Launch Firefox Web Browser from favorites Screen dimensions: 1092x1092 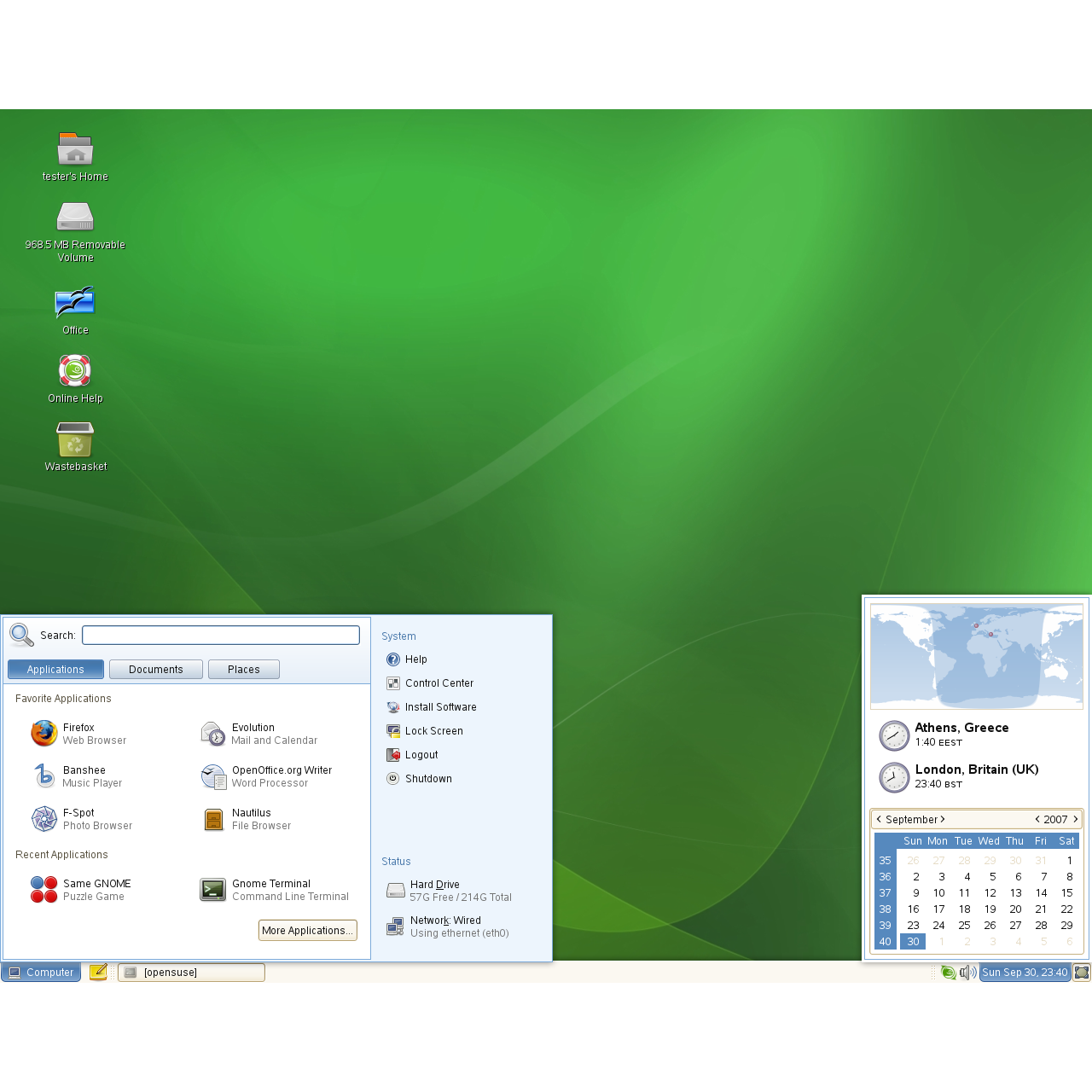tap(78, 734)
